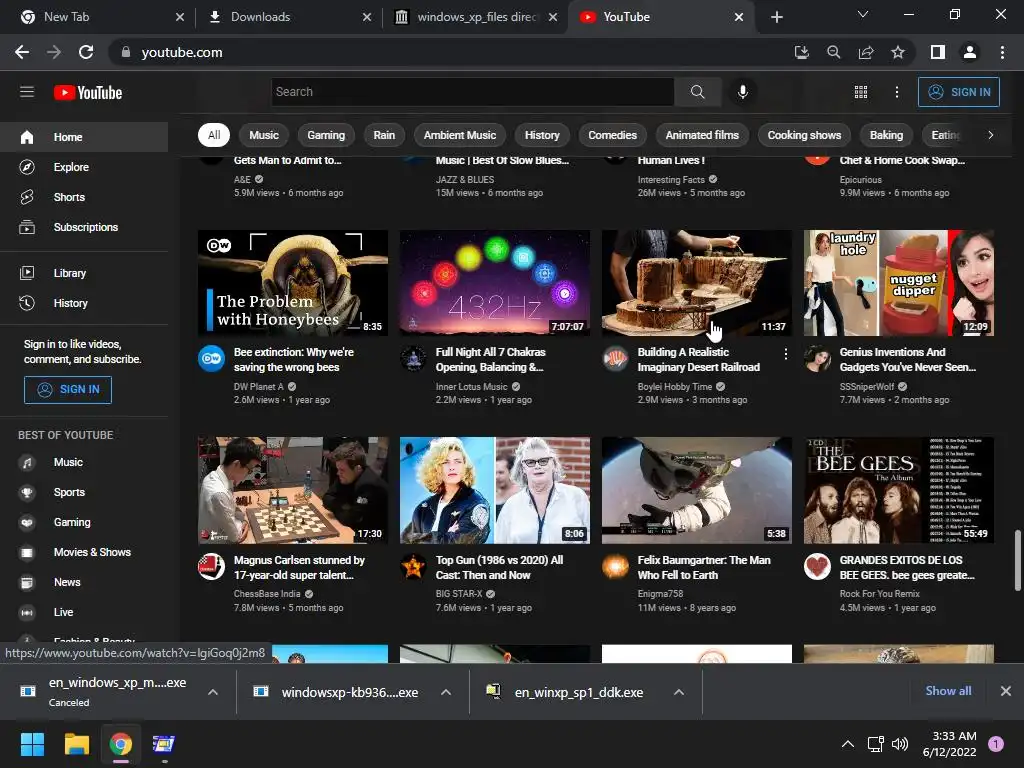Expand windowsxp-kb936 download options chevron

pyautogui.click(x=446, y=692)
